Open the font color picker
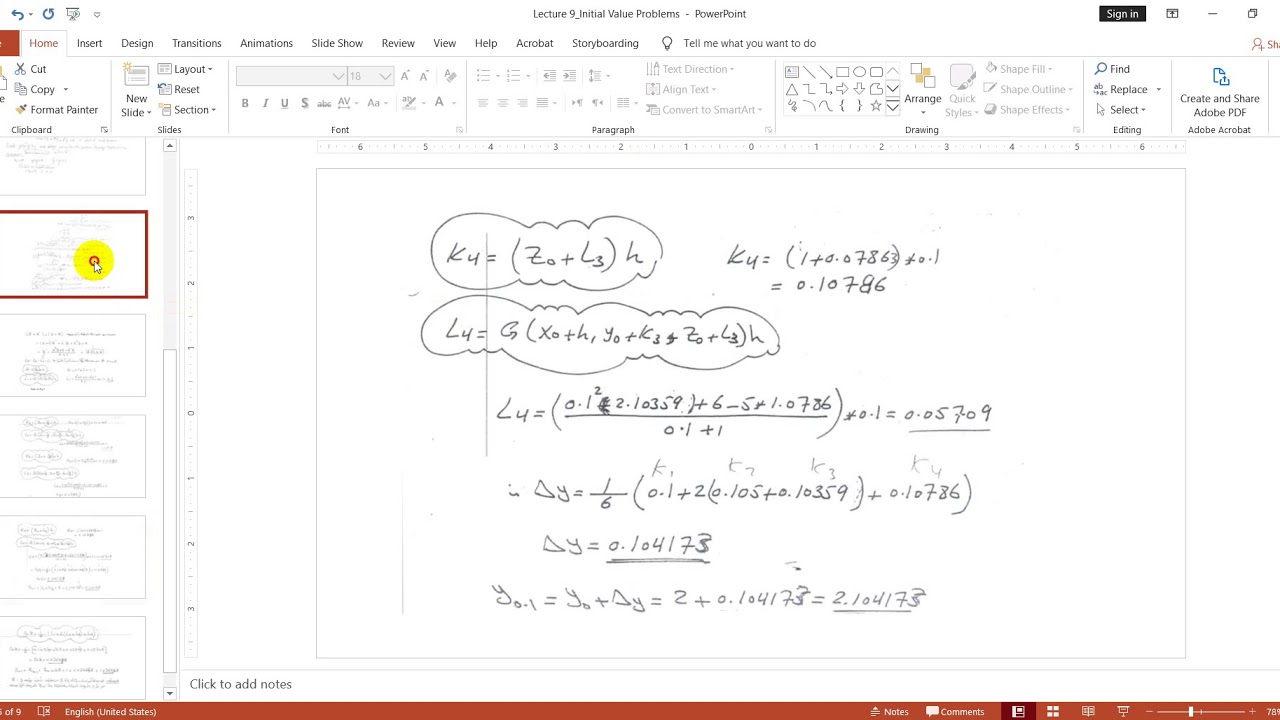This screenshot has height=720, width=1280. [x=443, y=103]
